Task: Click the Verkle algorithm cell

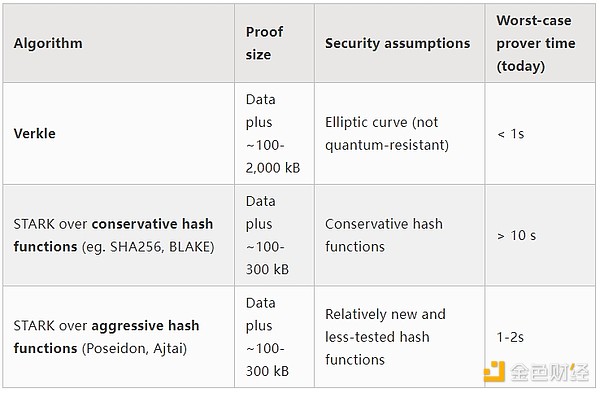Action: [x=119, y=134]
